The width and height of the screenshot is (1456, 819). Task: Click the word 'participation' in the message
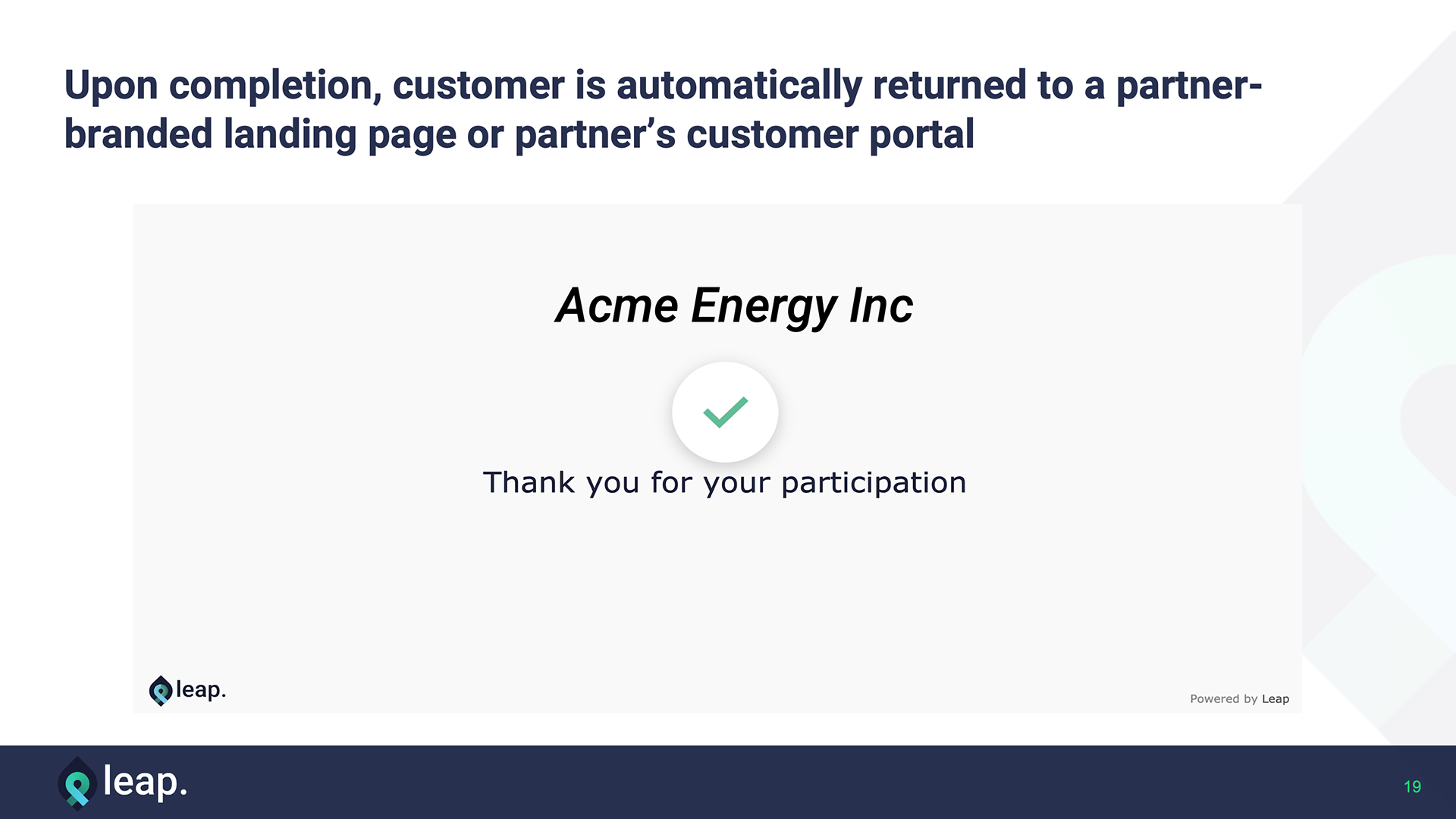tap(874, 483)
